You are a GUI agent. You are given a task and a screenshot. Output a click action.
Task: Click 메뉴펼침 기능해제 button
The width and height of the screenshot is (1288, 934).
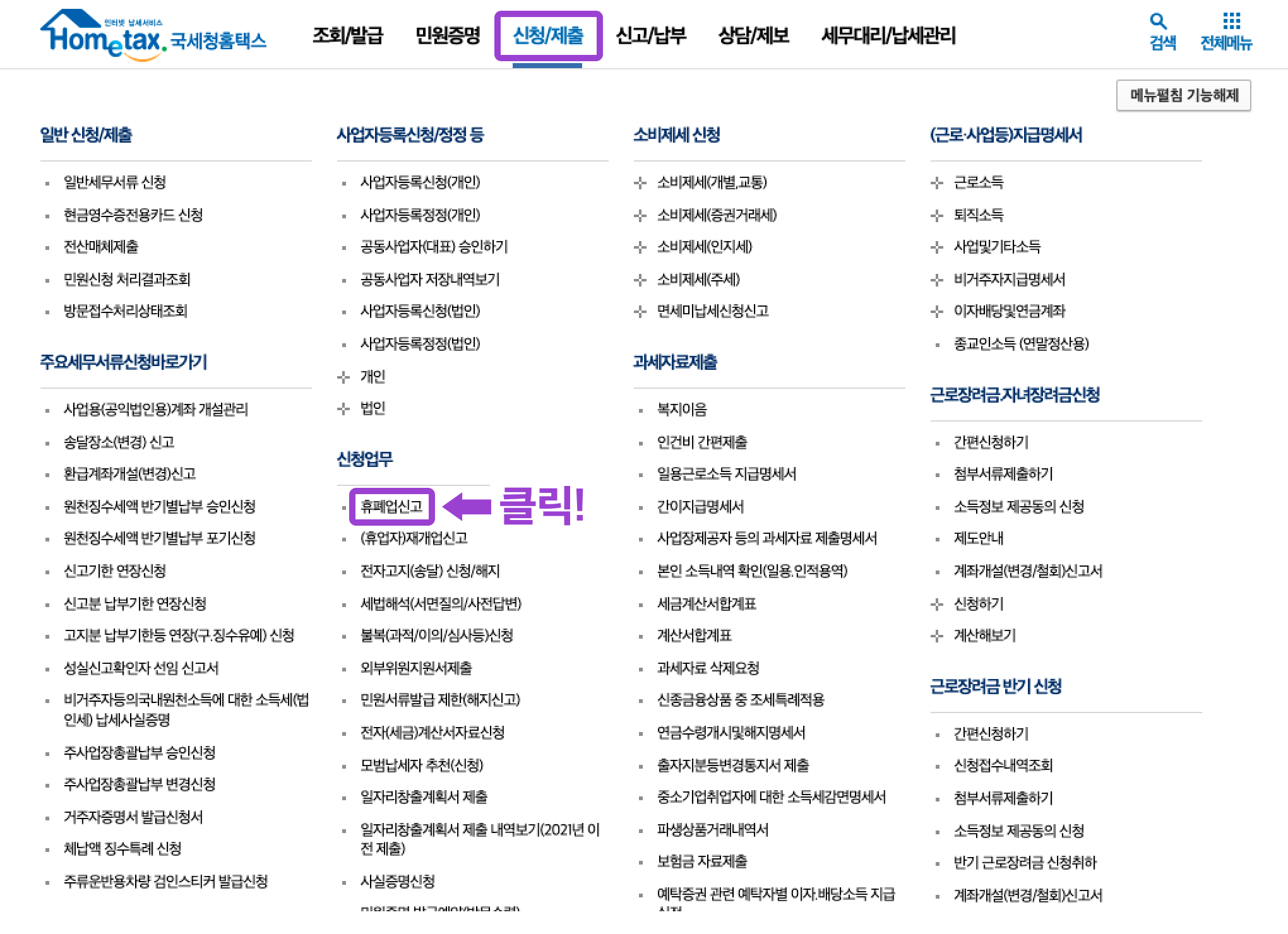(1183, 95)
